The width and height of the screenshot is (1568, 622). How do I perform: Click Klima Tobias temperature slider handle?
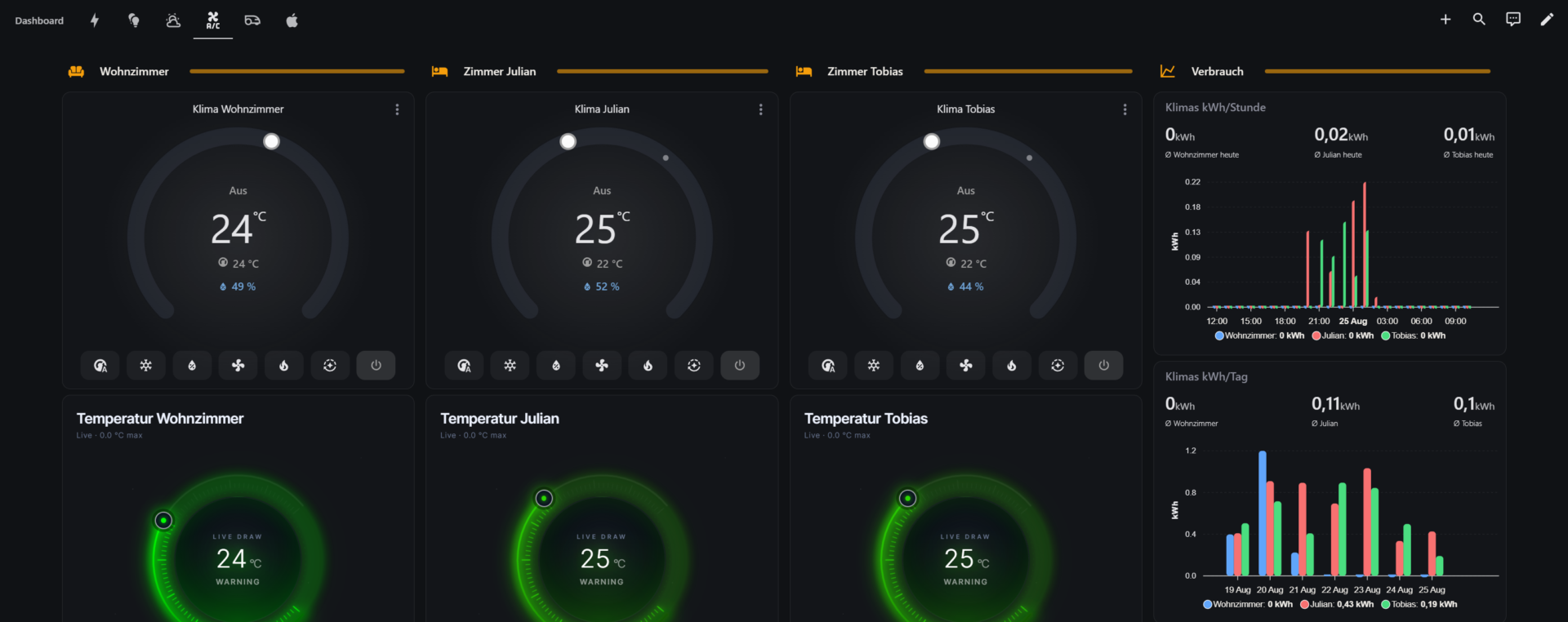931,141
